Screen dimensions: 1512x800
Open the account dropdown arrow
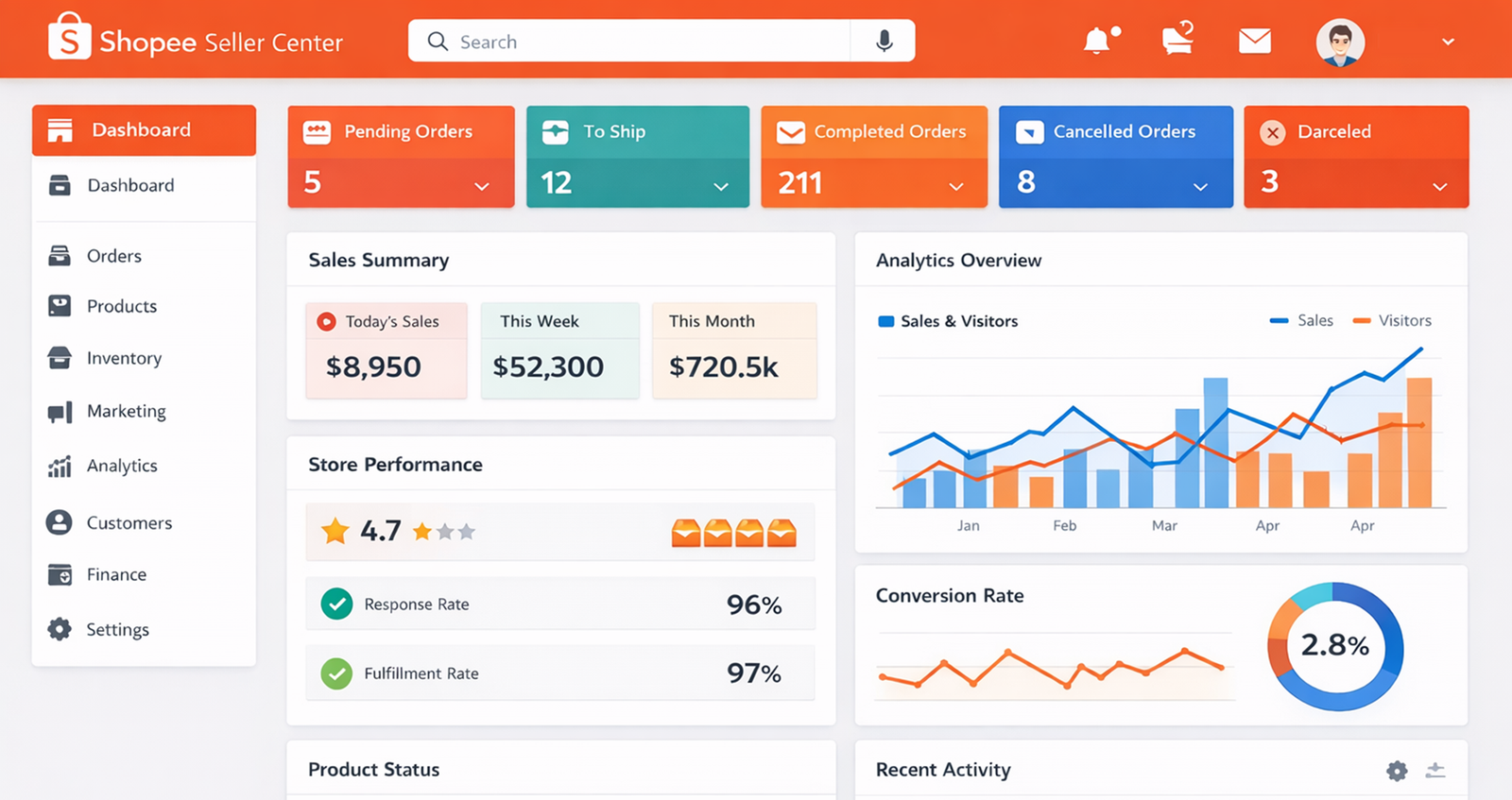pyautogui.click(x=1448, y=42)
